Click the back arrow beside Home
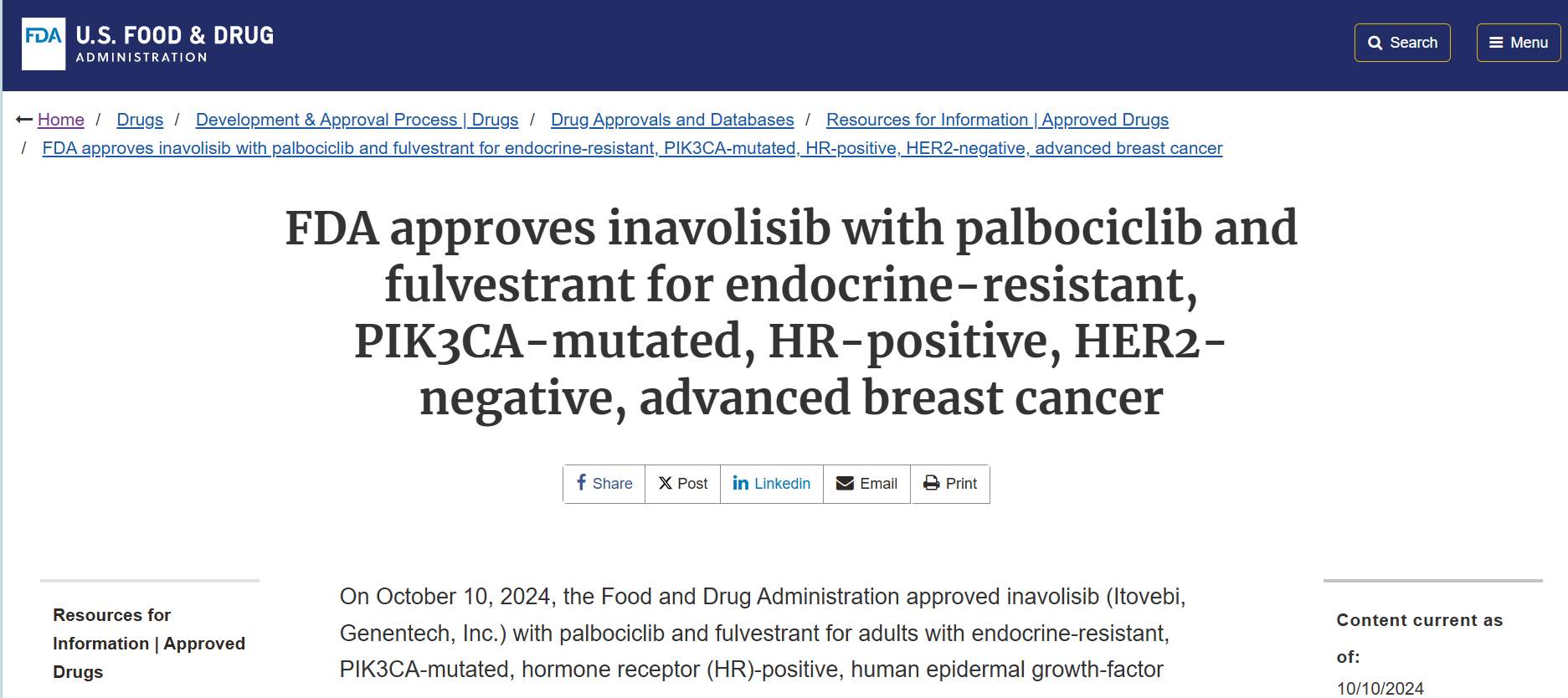Viewport: 1568px width, 698px height. point(24,120)
